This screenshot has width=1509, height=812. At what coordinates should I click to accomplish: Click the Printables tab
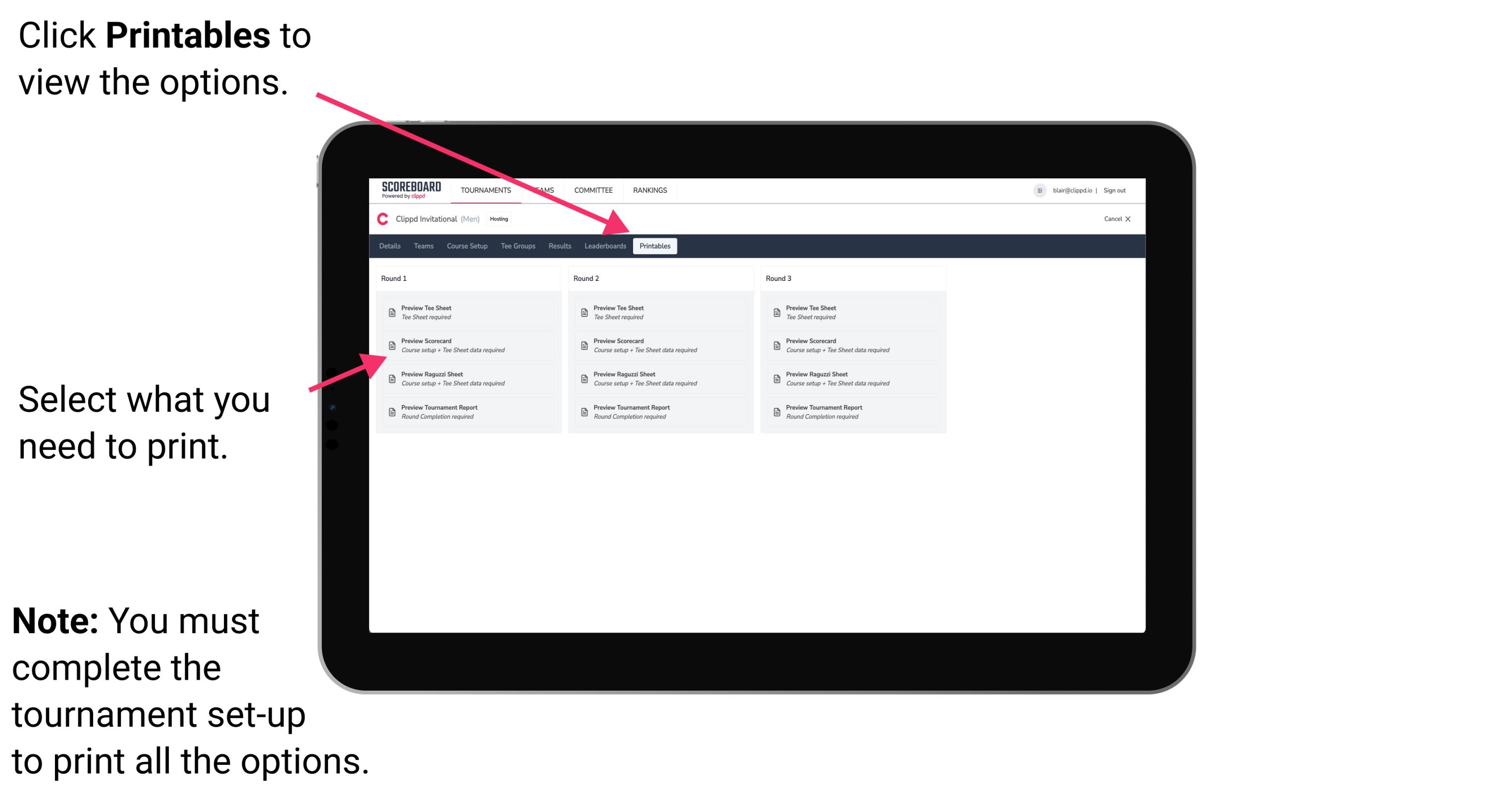pyautogui.click(x=654, y=246)
